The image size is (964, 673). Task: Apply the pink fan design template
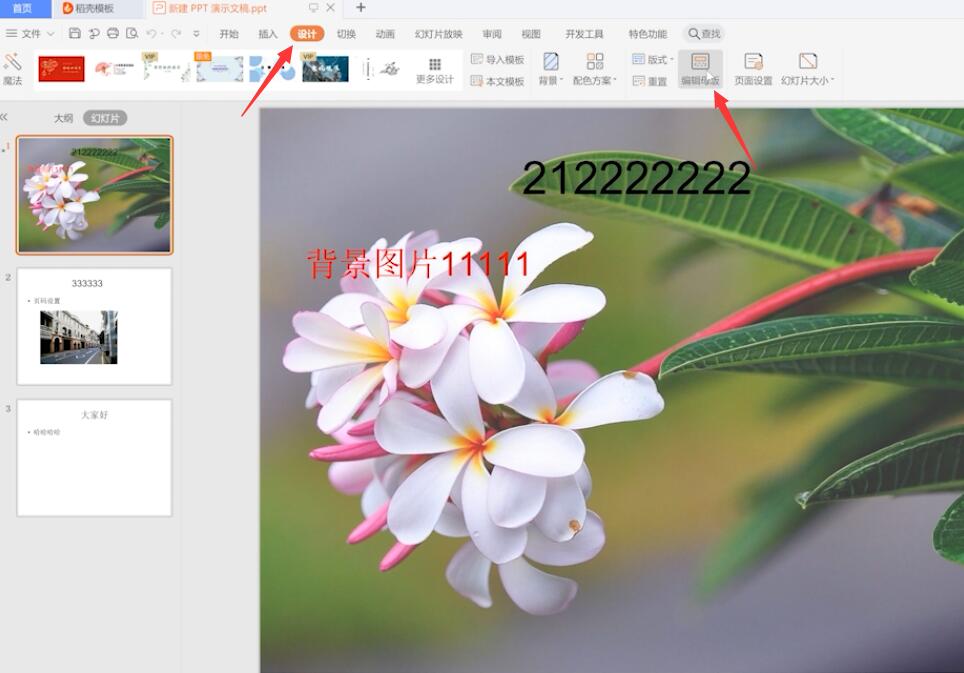[x=114, y=69]
